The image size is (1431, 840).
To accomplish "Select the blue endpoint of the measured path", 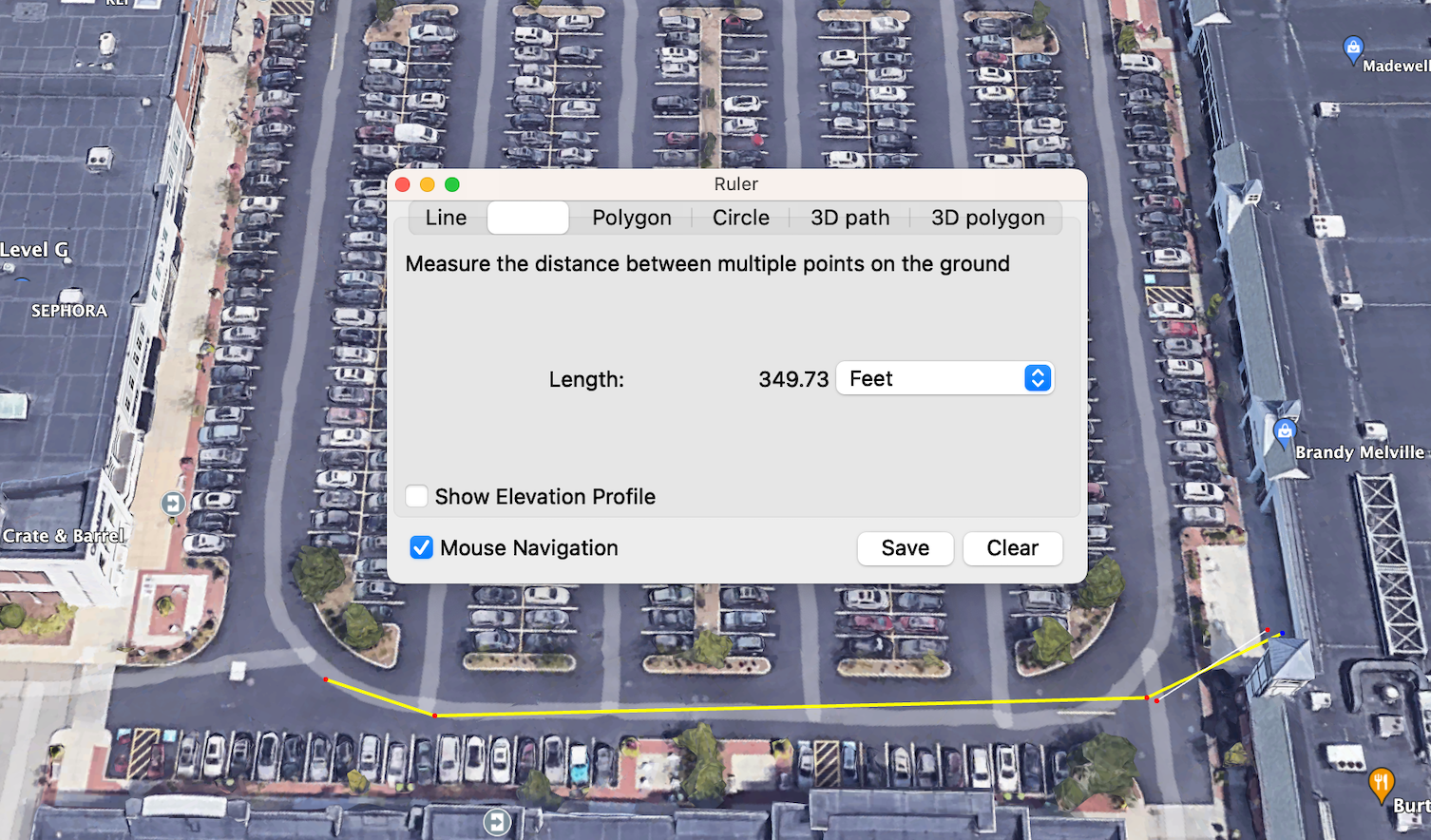I will coord(1282,633).
